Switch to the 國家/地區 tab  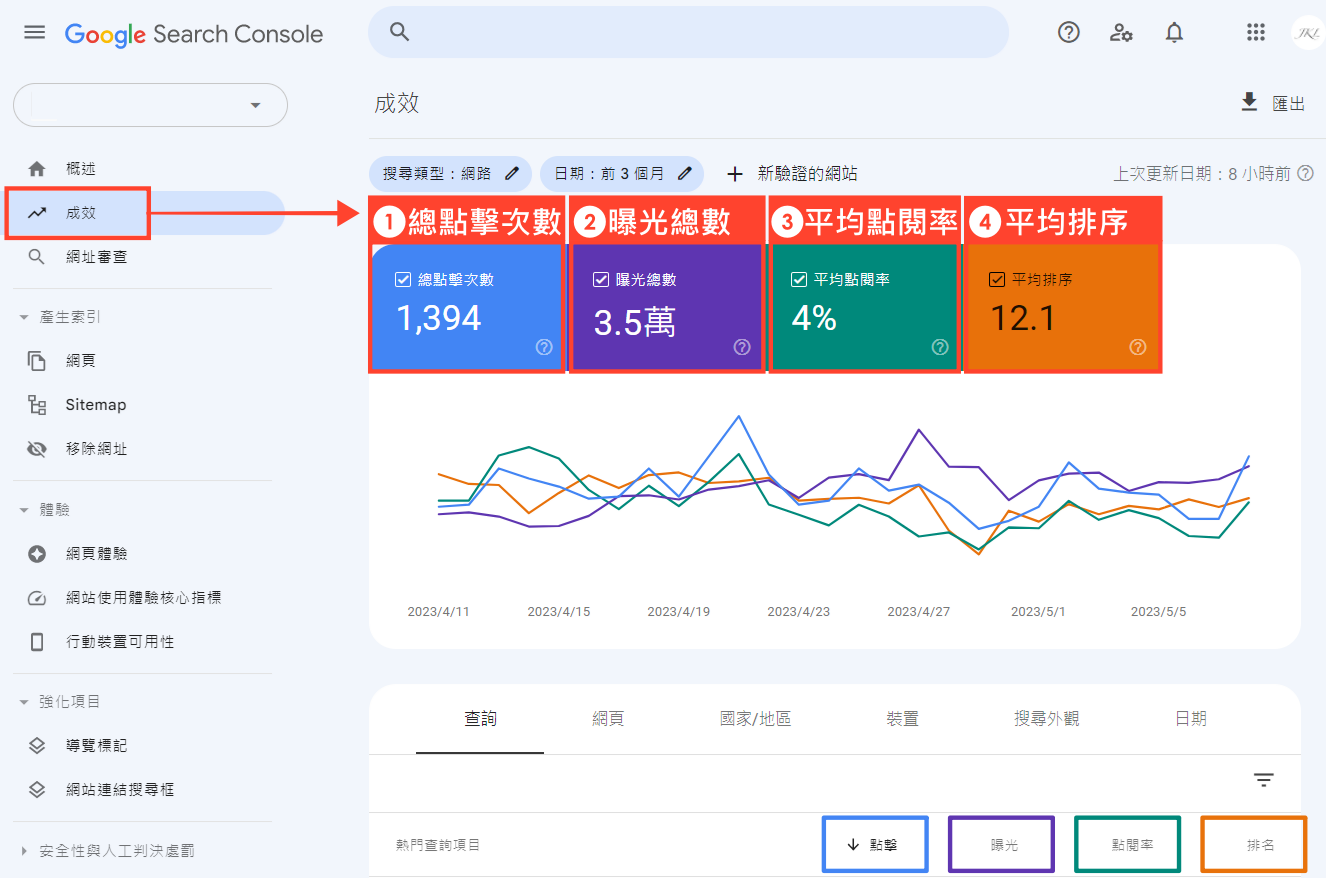(755, 719)
